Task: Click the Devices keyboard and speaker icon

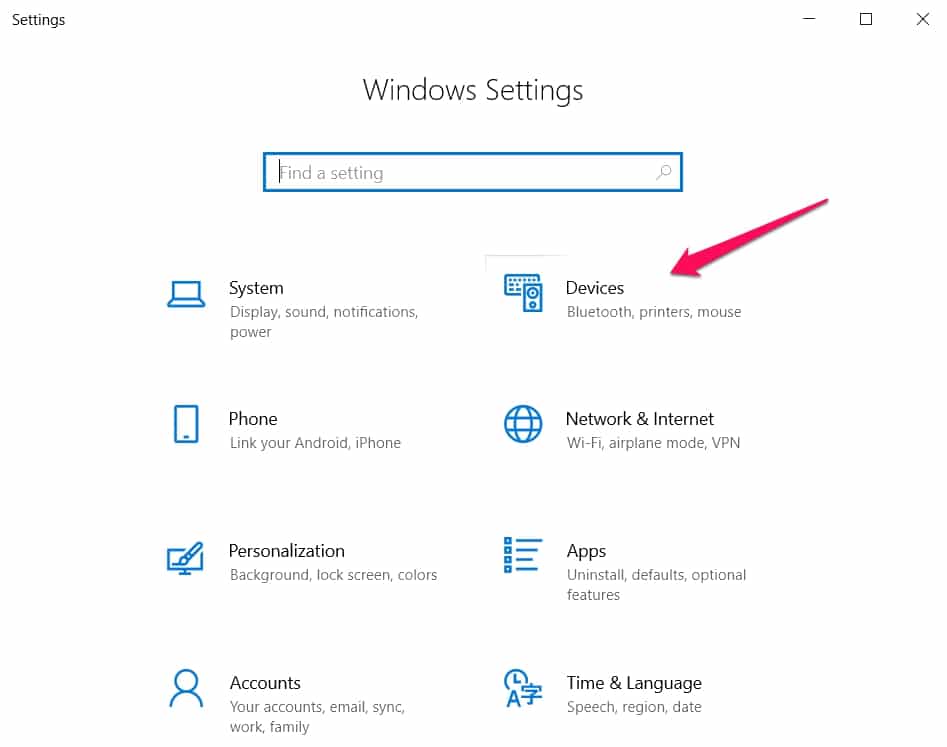Action: pyautogui.click(x=523, y=293)
